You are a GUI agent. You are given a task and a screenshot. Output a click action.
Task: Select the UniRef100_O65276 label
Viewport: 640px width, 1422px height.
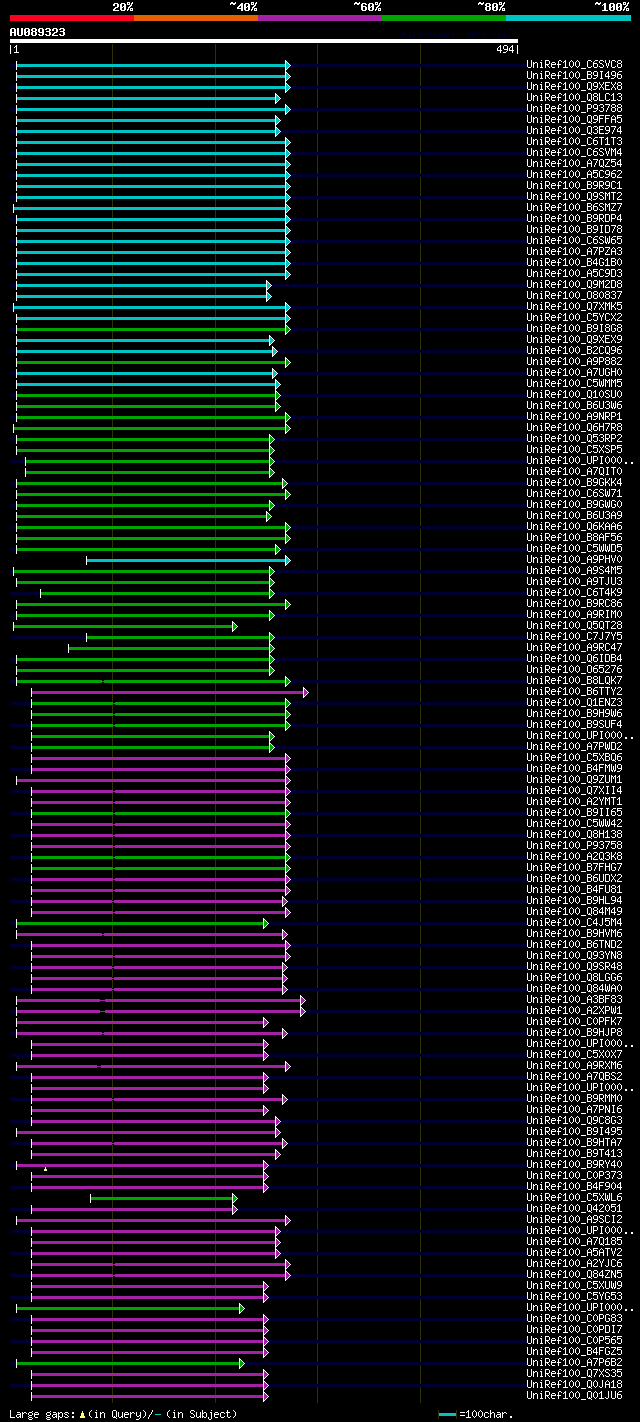click(x=574, y=669)
